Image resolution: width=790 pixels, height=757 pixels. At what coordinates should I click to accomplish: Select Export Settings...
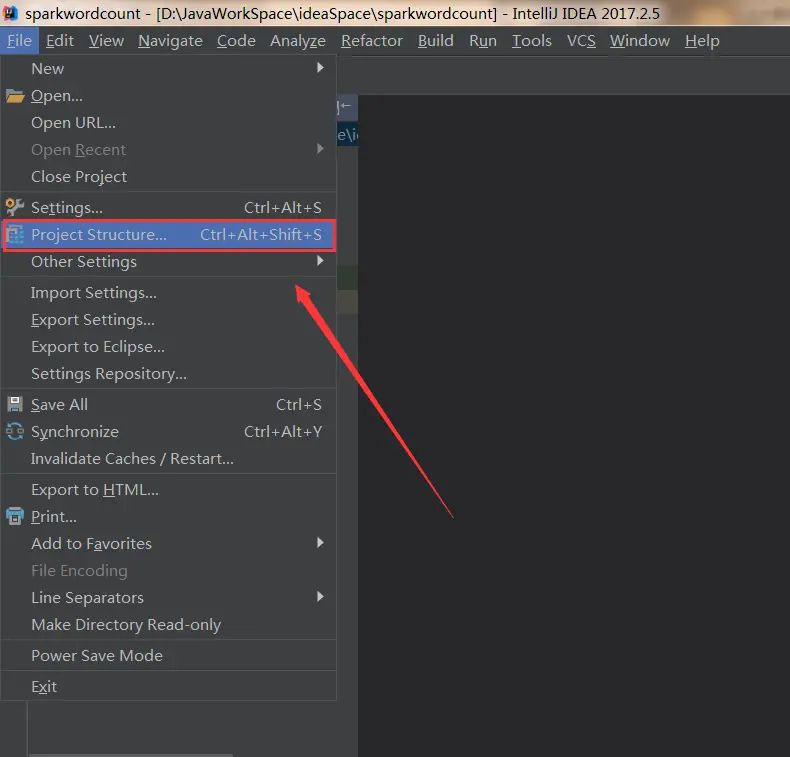(168, 320)
